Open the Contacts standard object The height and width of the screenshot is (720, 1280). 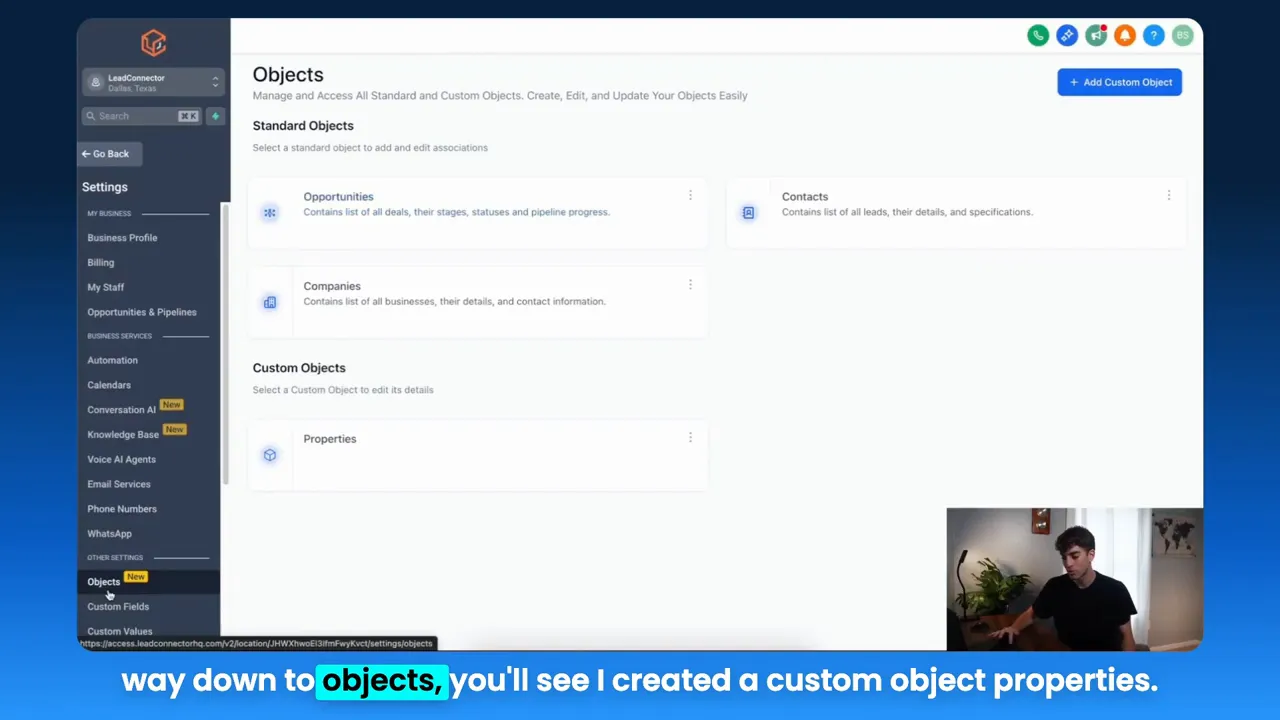[956, 212]
